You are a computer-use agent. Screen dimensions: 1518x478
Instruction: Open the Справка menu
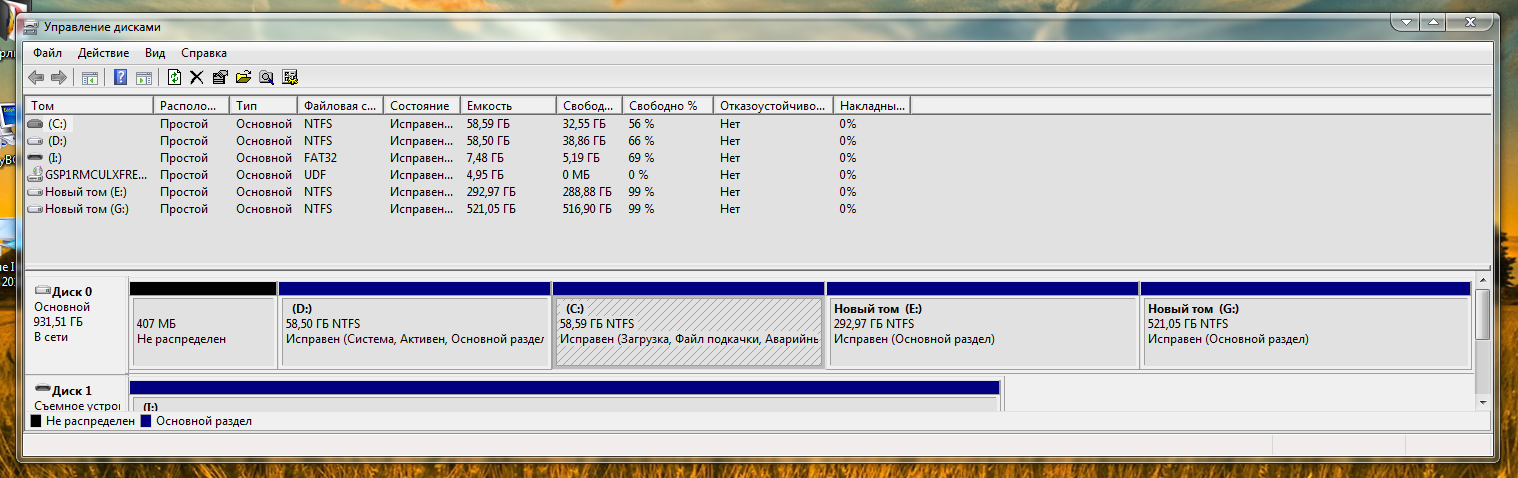click(x=204, y=53)
